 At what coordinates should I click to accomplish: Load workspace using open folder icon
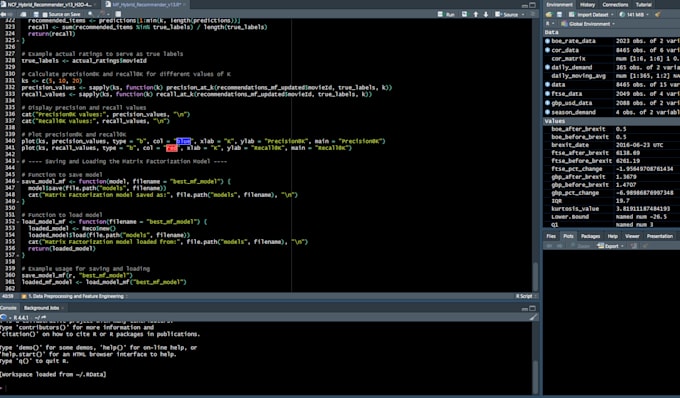click(549, 14)
